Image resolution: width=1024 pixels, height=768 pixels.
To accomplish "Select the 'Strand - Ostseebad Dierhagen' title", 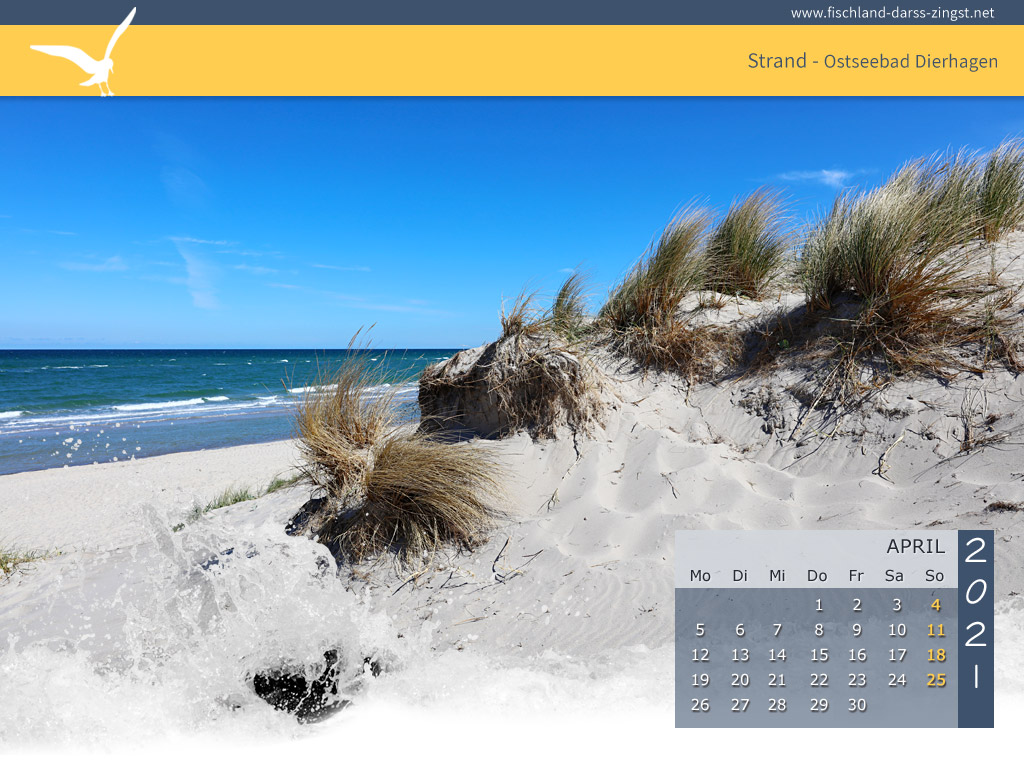I will coord(872,61).
